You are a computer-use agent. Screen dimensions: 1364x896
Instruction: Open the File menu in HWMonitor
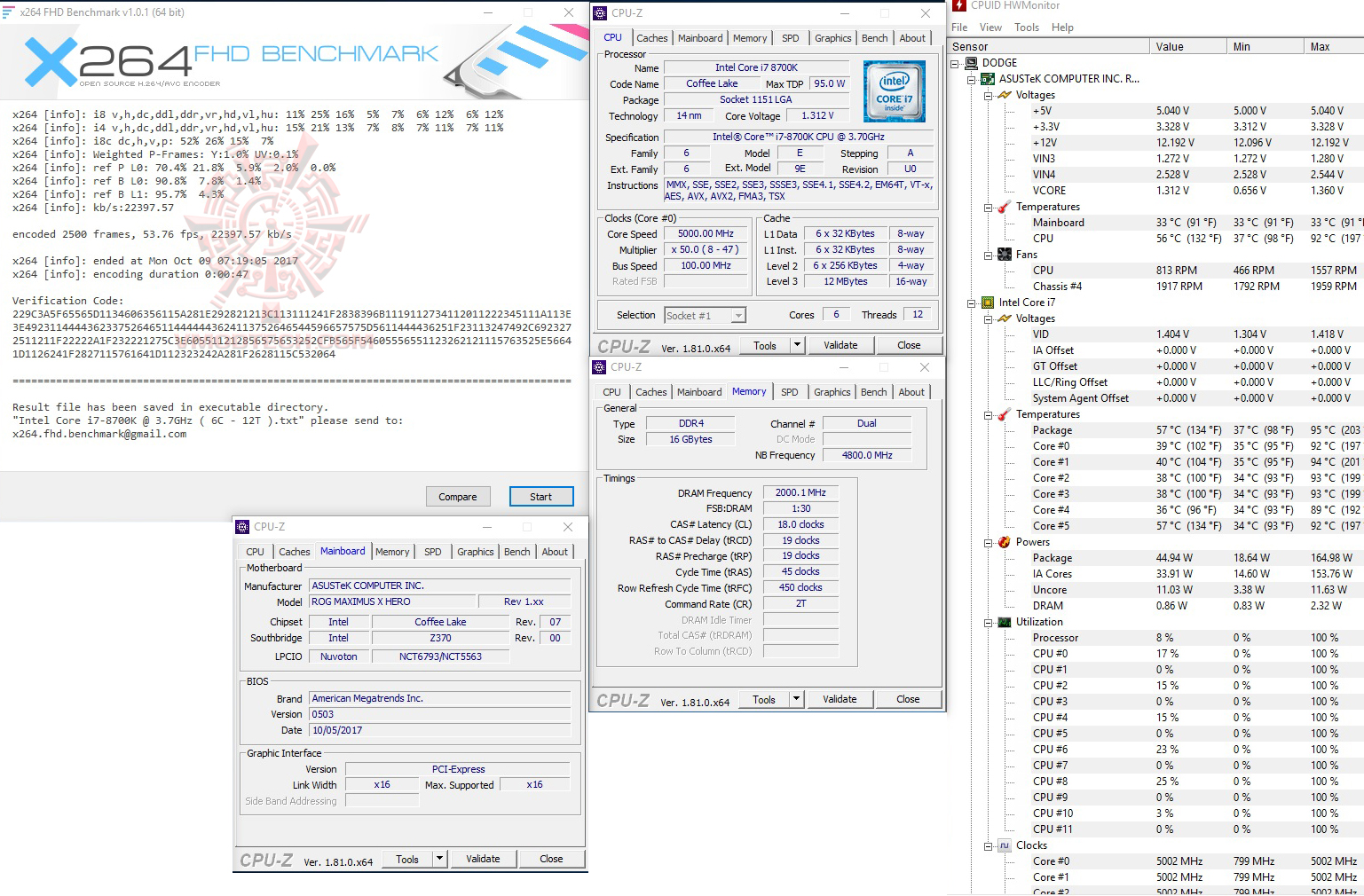[x=959, y=28]
